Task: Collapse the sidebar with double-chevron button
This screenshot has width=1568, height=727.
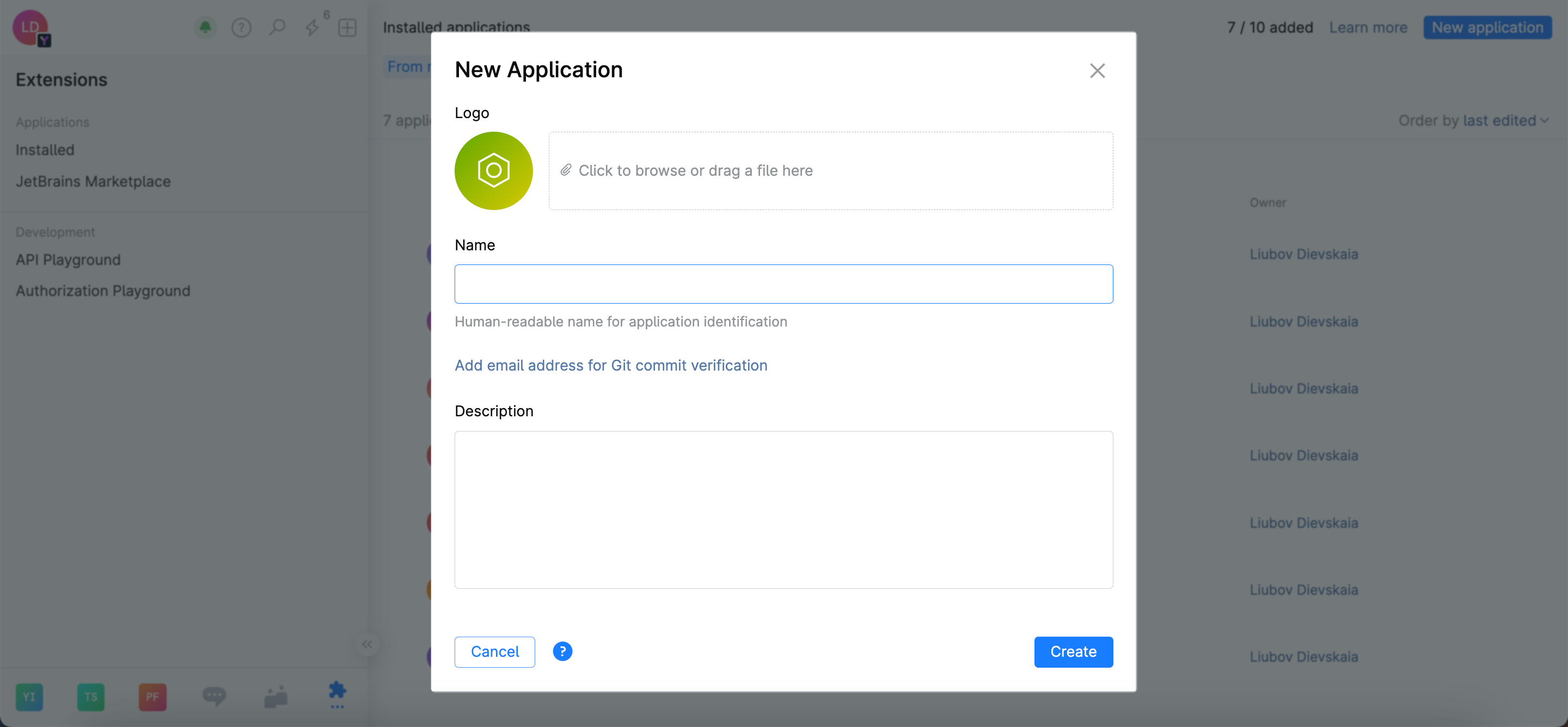Action: click(x=367, y=644)
